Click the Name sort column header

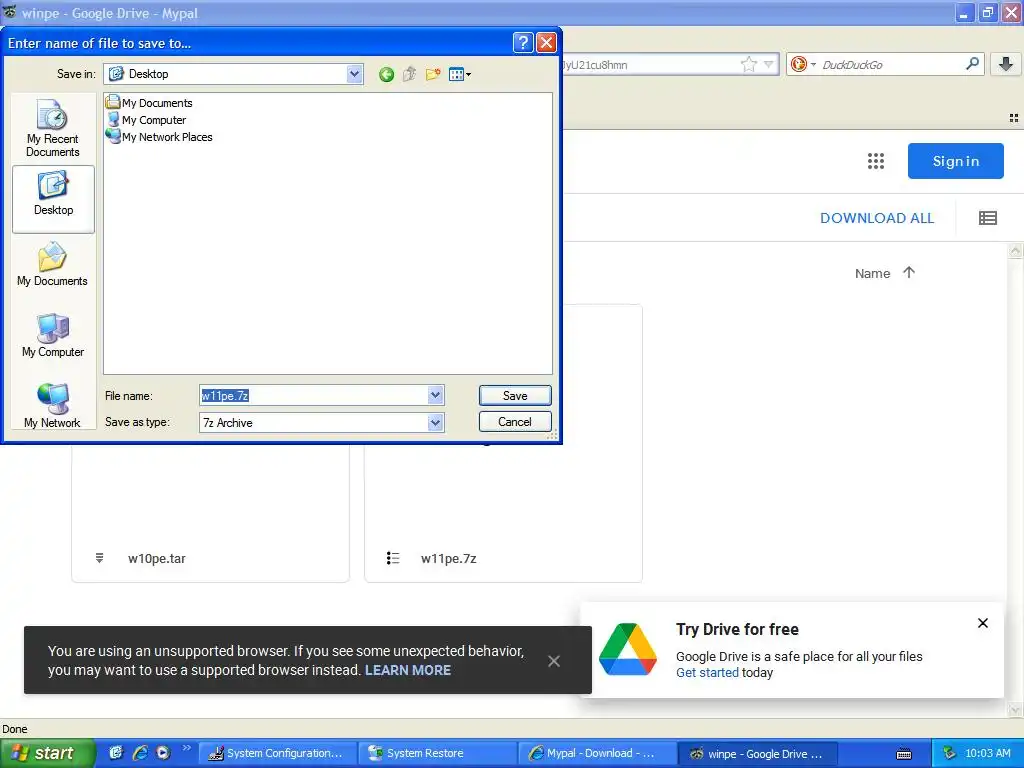872,274
